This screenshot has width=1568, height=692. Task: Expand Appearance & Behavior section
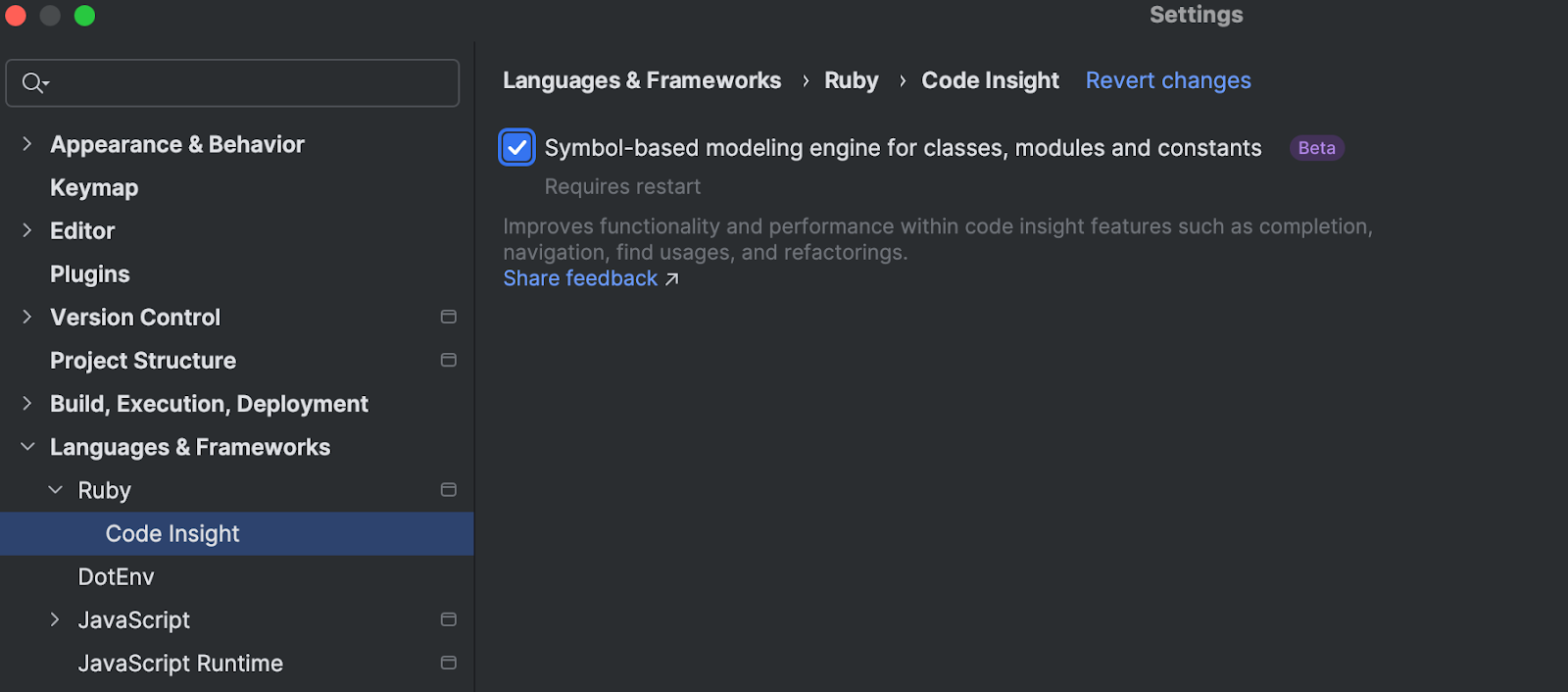[27, 144]
